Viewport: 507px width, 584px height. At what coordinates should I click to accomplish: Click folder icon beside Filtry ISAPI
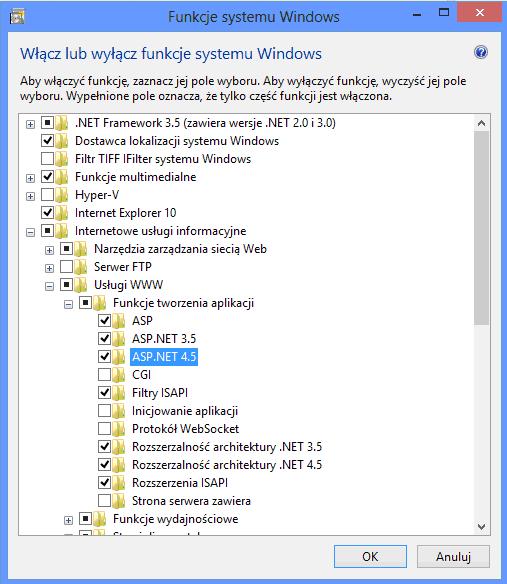point(118,393)
